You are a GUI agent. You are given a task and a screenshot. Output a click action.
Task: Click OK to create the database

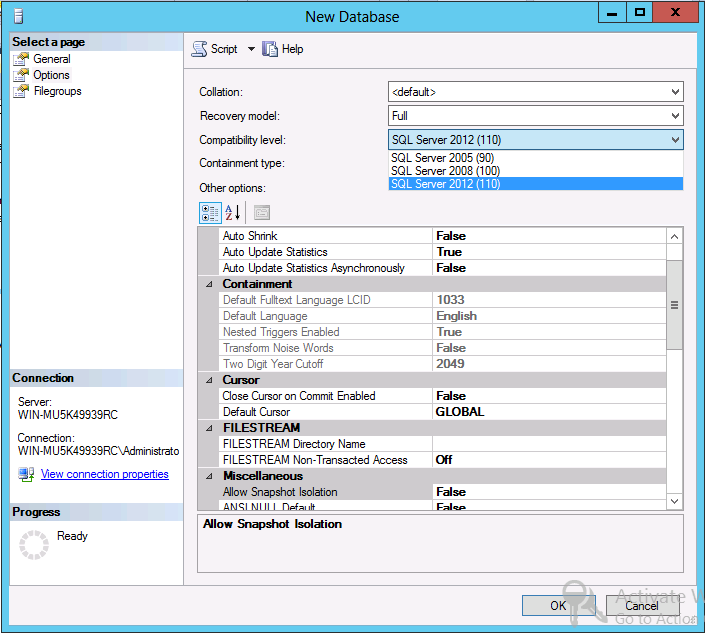pos(558,606)
